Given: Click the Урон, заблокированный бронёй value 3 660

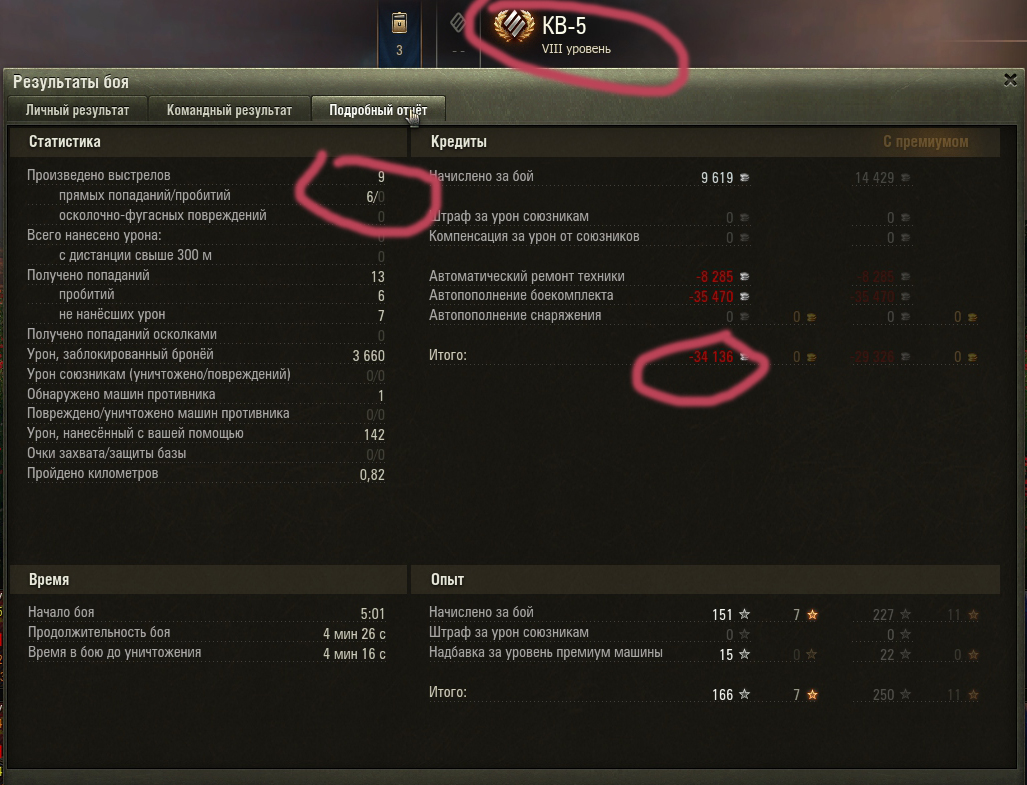Looking at the screenshot, I should [x=368, y=356].
